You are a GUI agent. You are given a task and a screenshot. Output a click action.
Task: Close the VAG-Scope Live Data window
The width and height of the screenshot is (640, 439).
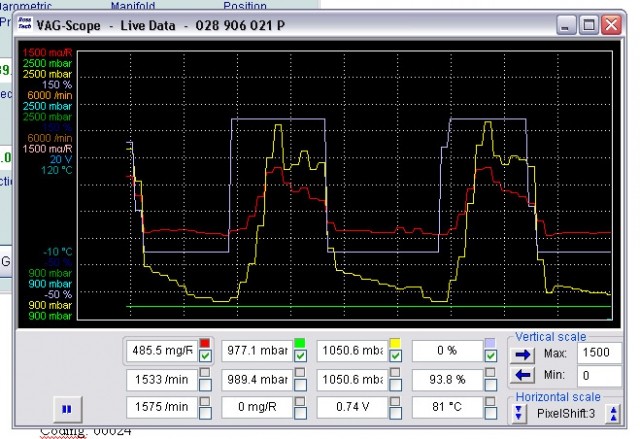611,25
